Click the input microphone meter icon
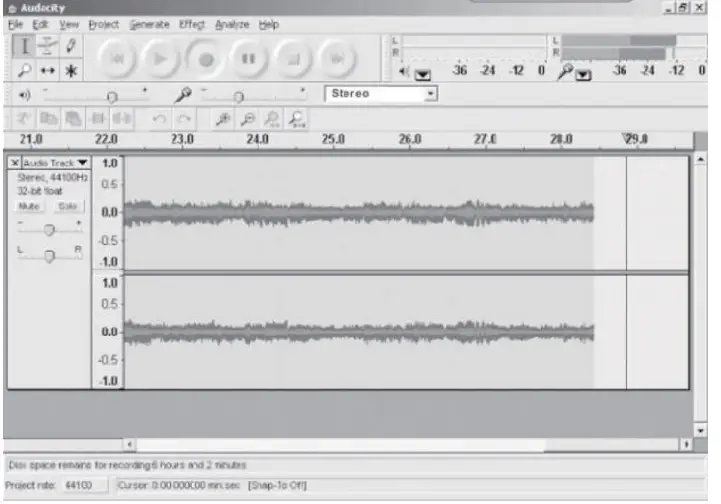 (x=565, y=71)
